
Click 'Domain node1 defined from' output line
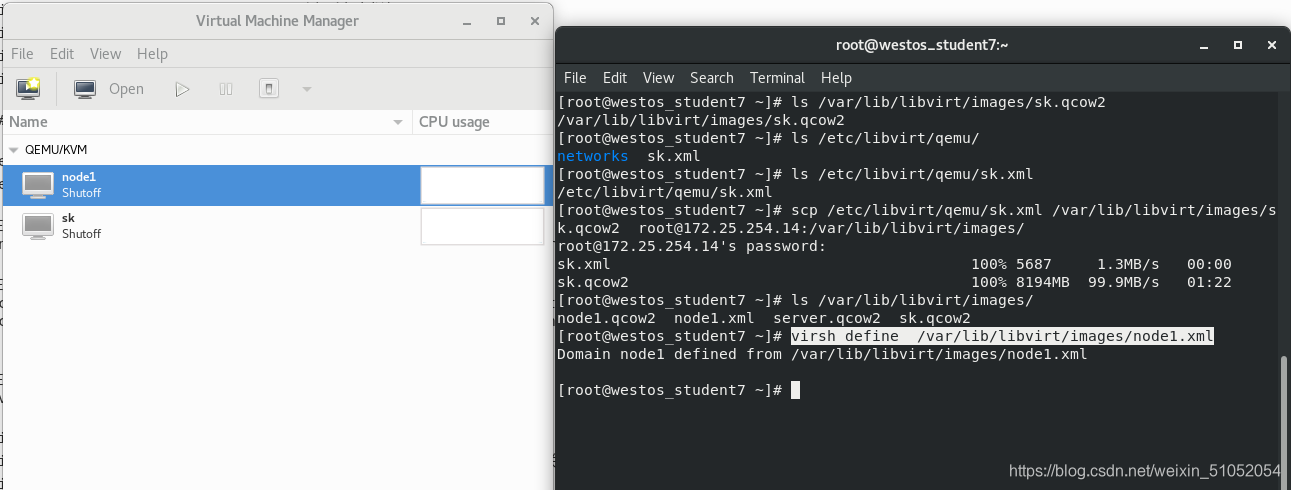pyautogui.click(x=822, y=354)
